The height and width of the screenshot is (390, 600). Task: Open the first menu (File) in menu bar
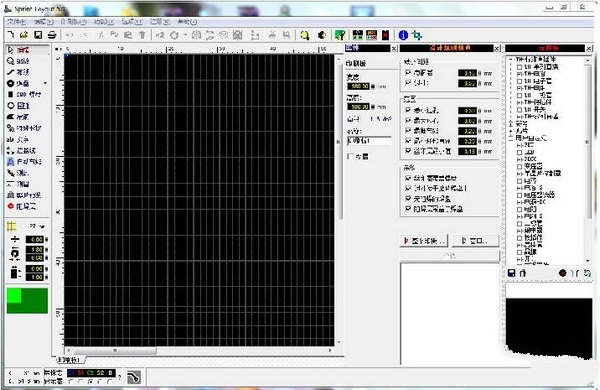coord(17,22)
